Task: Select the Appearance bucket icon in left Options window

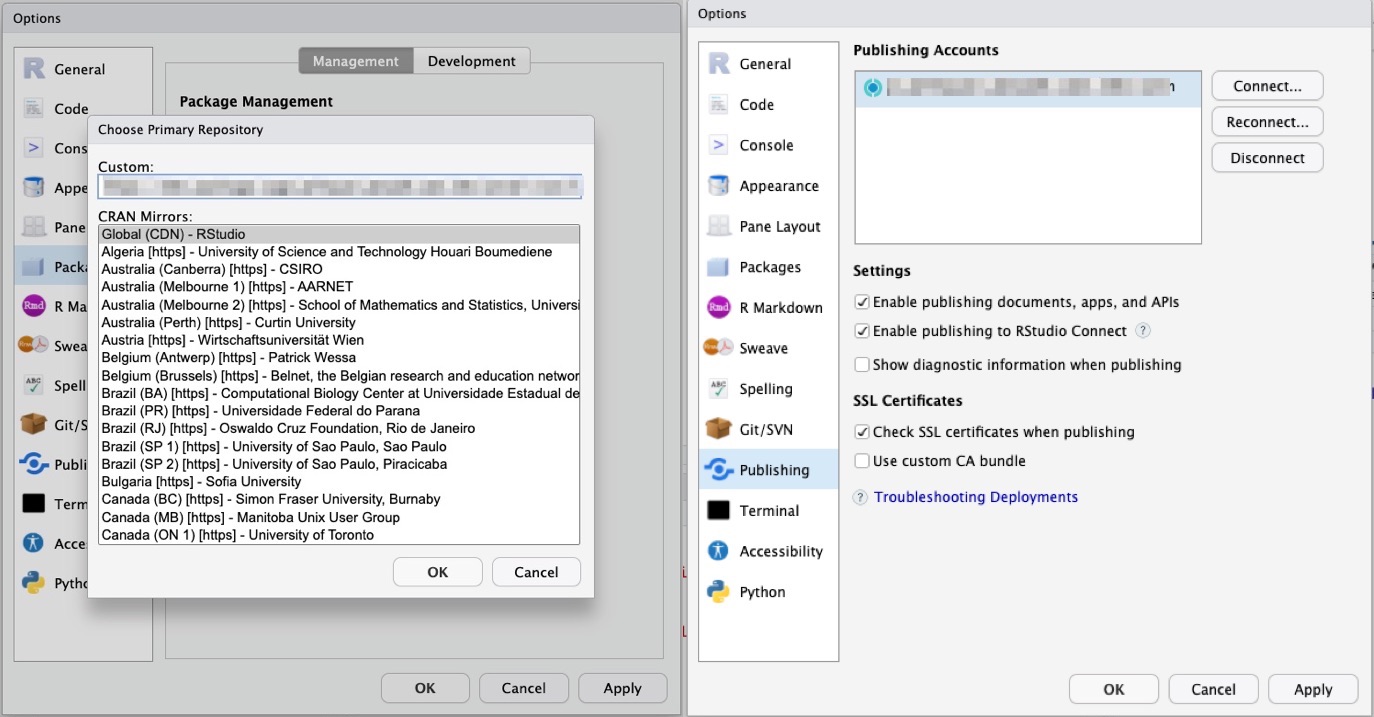Action: [34, 188]
